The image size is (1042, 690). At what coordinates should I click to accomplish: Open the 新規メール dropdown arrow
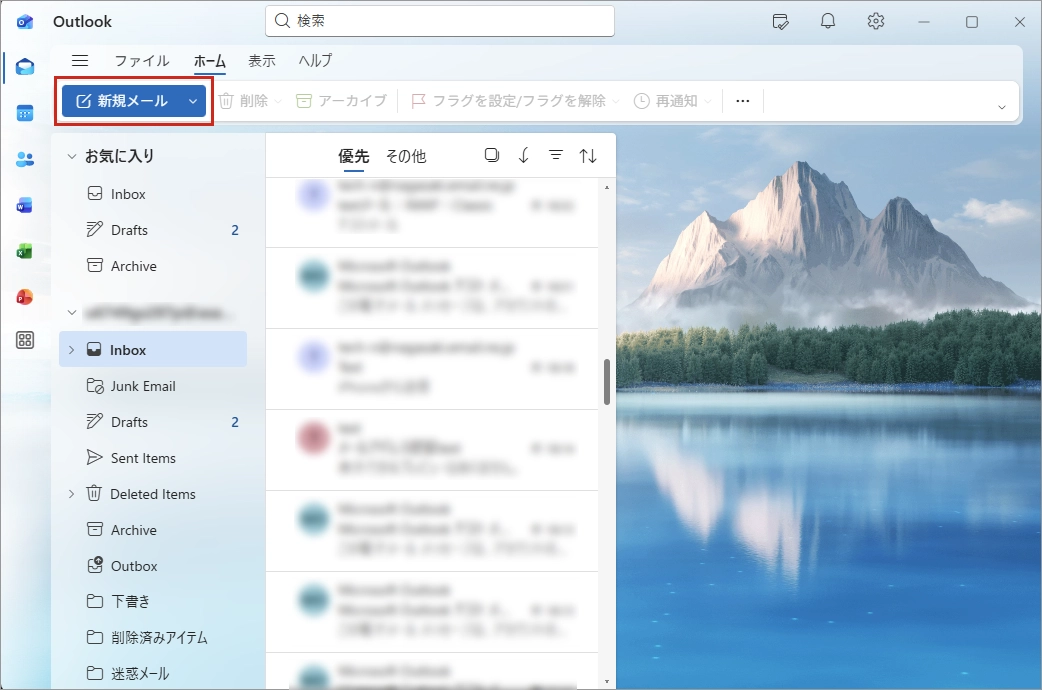[192, 100]
